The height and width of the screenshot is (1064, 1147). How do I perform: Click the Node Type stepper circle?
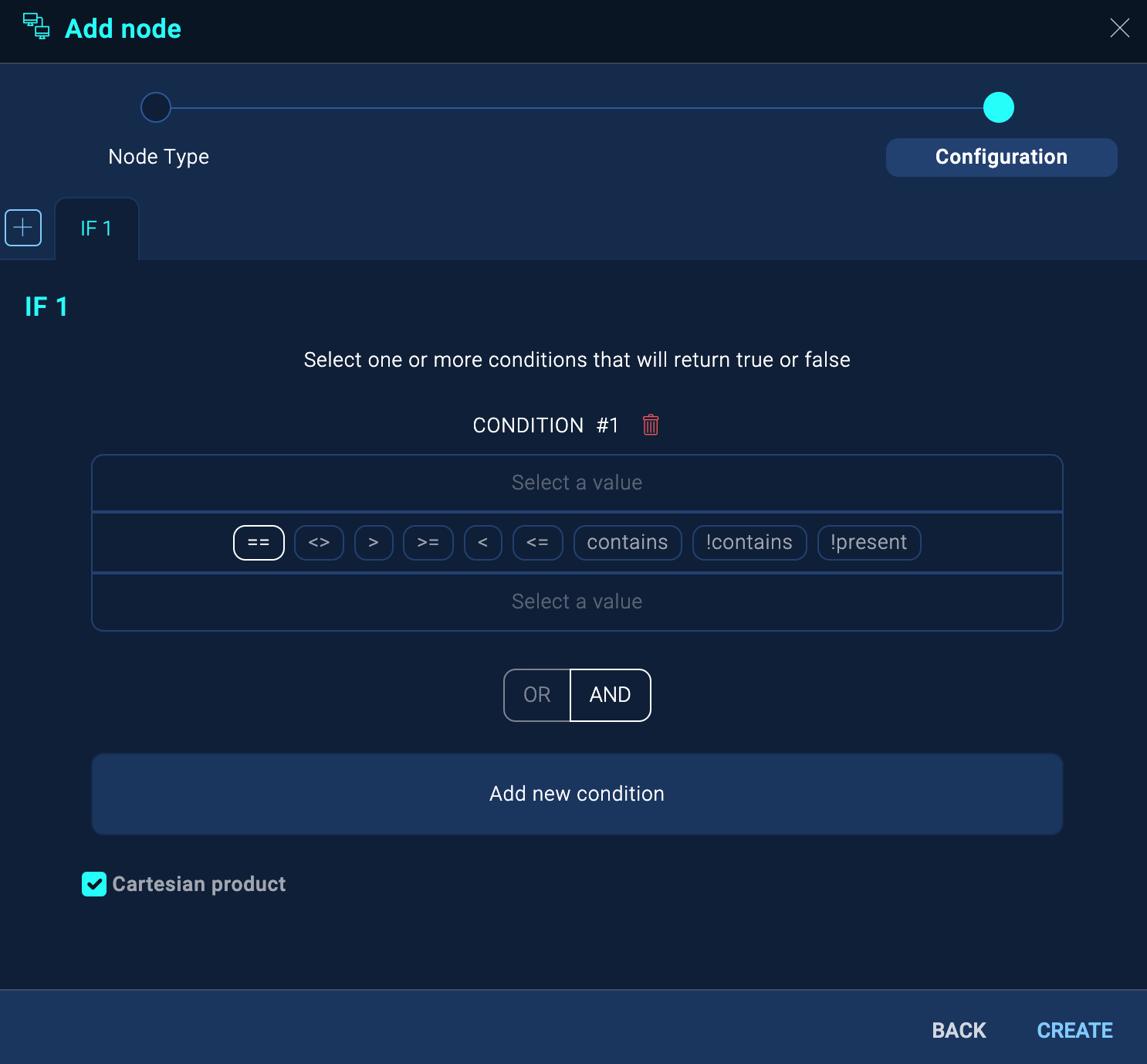pyautogui.click(x=156, y=107)
